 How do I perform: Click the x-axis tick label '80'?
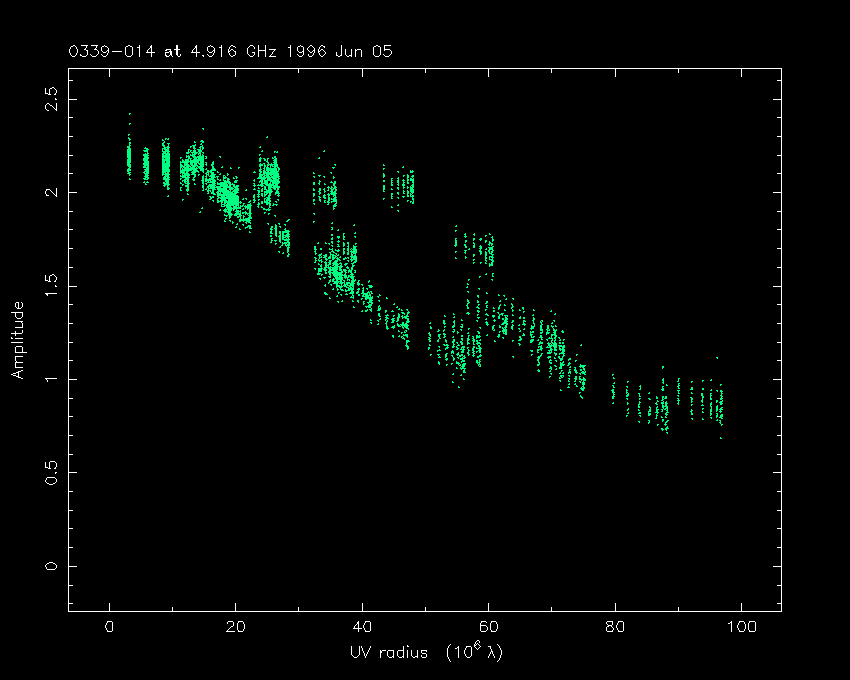click(614, 628)
